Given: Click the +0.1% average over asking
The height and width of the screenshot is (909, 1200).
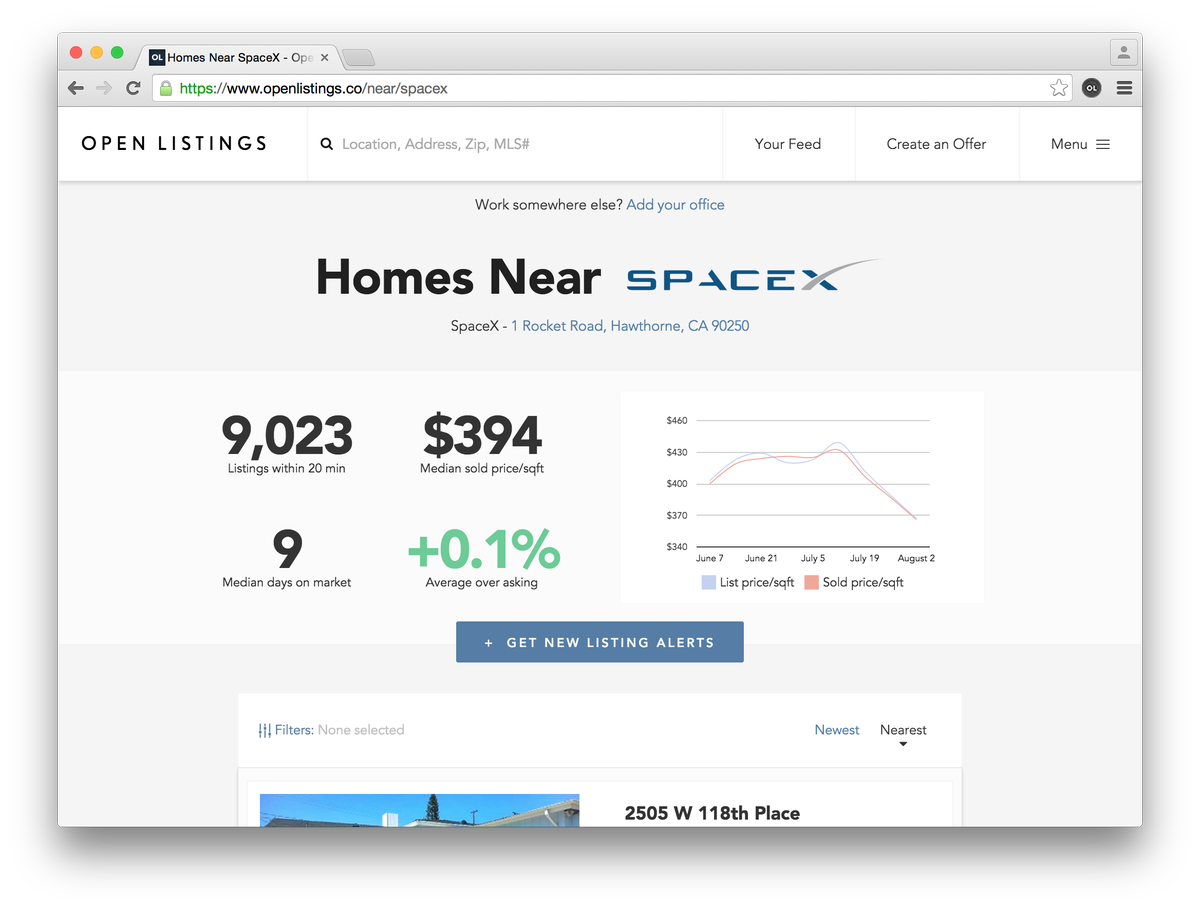Looking at the screenshot, I should (x=483, y=548).
